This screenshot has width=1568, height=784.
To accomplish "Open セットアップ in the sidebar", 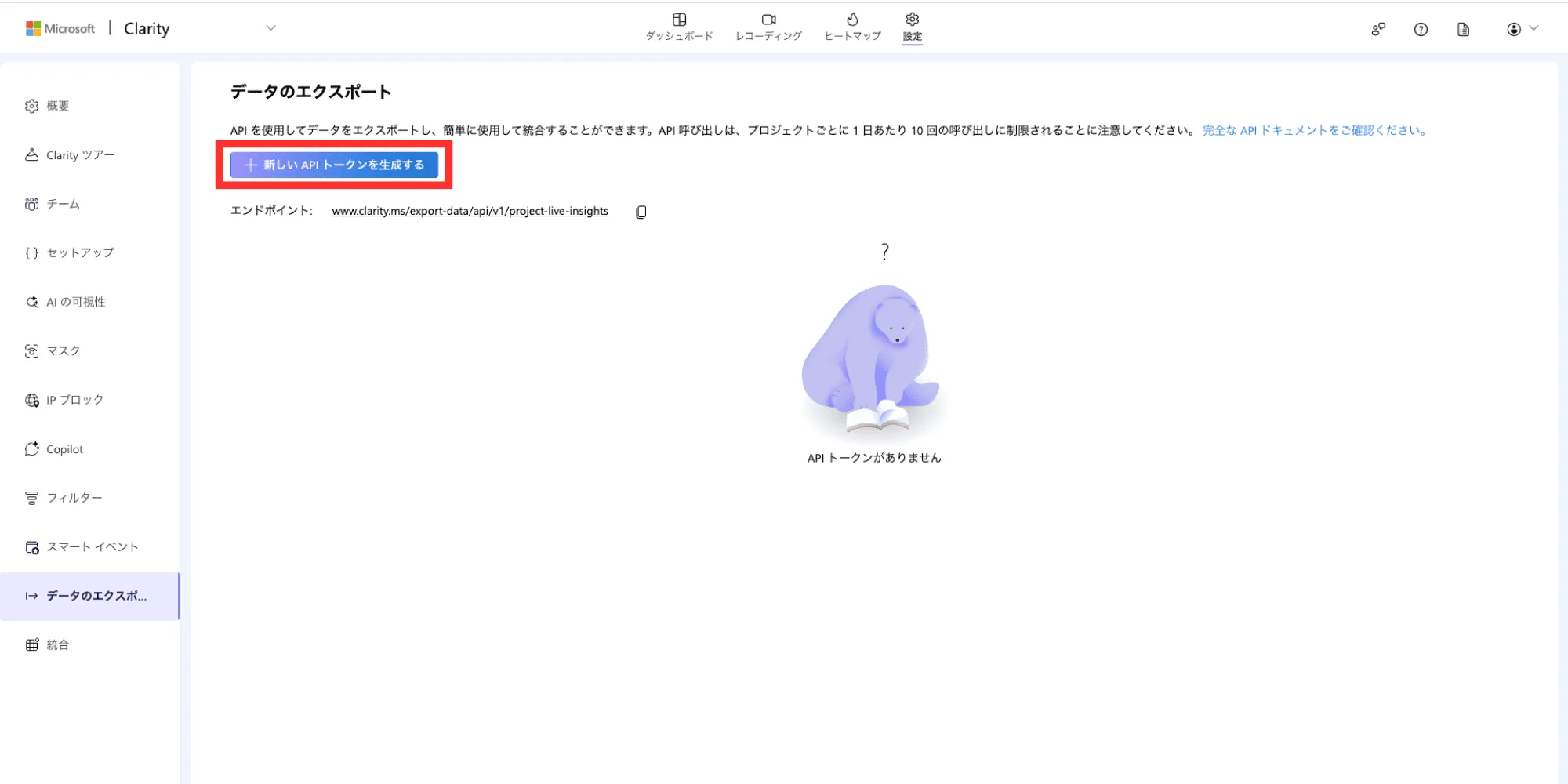I will (90, 252).
